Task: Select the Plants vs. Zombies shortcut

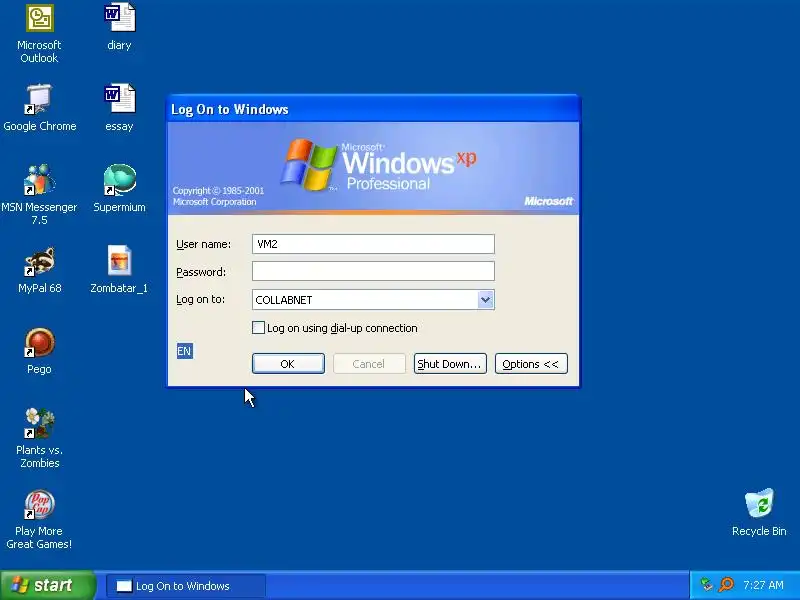Action: click(x=39, y=423)
